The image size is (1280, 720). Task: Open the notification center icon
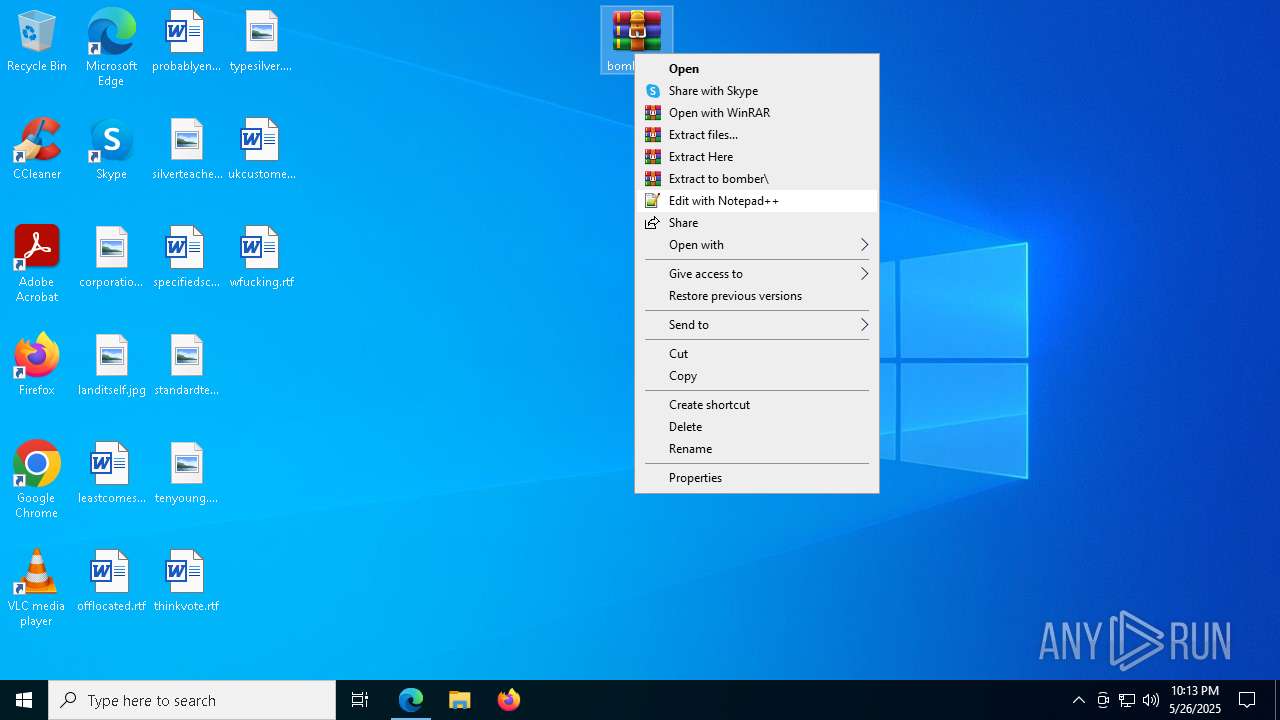(x=1247, y=700)
